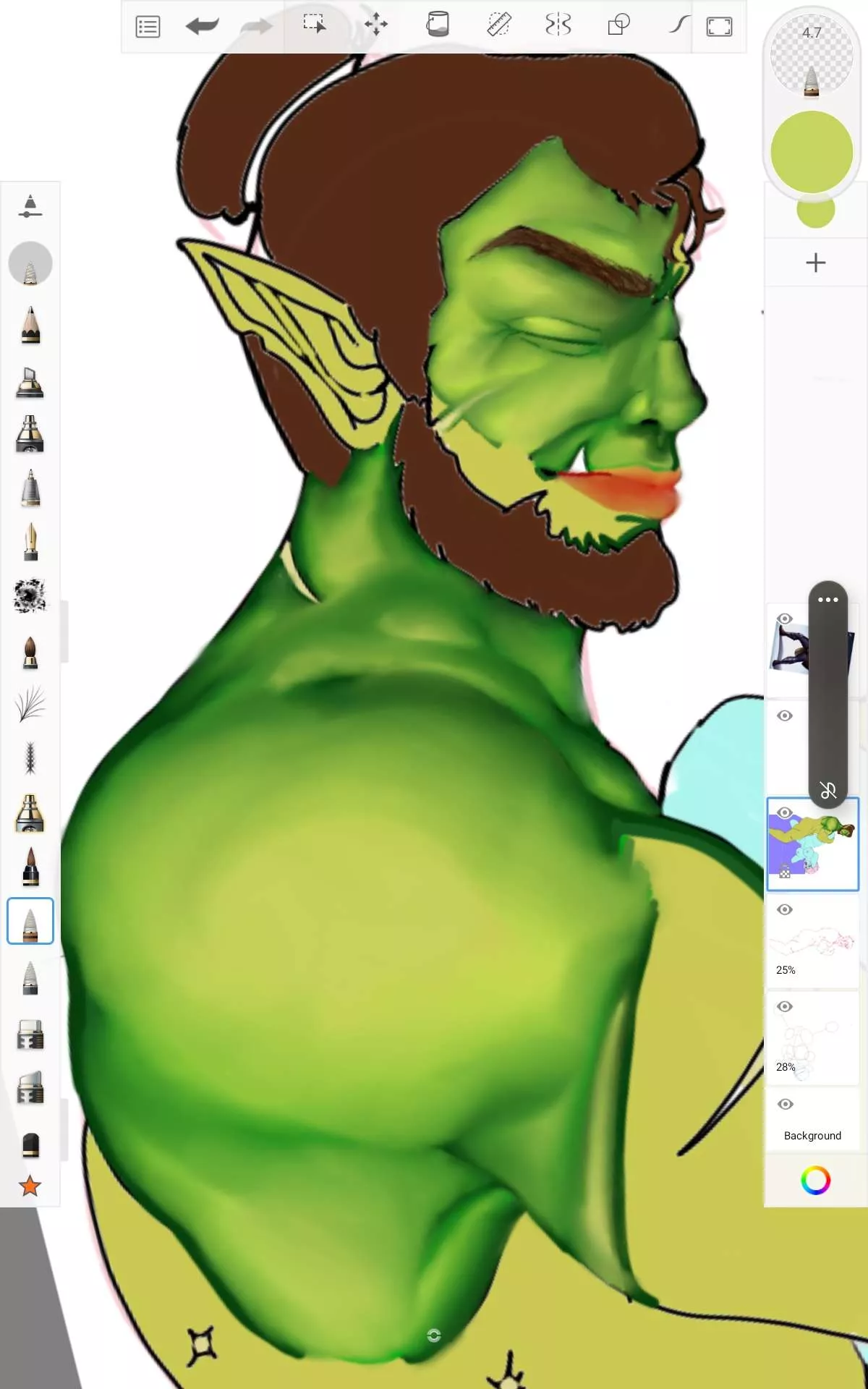Select the Background layer label

[x=812, y=1136]
